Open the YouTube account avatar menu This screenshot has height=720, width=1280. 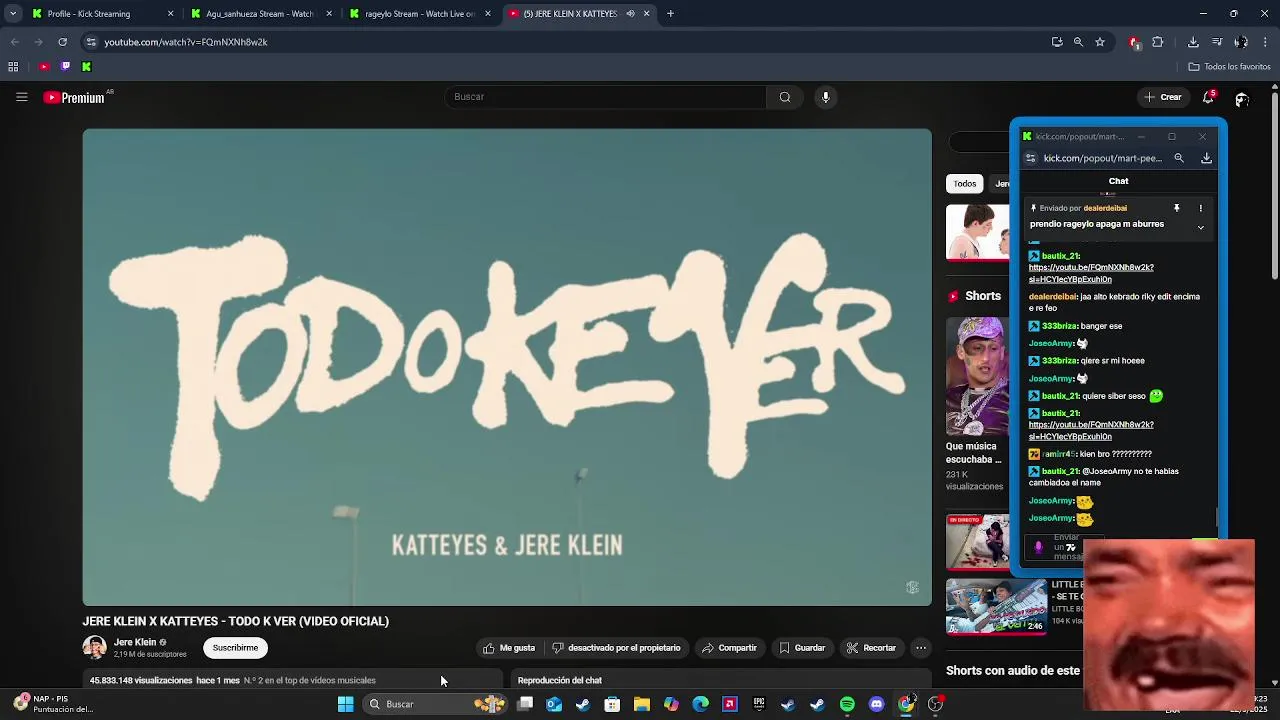tap(1242, 98)
